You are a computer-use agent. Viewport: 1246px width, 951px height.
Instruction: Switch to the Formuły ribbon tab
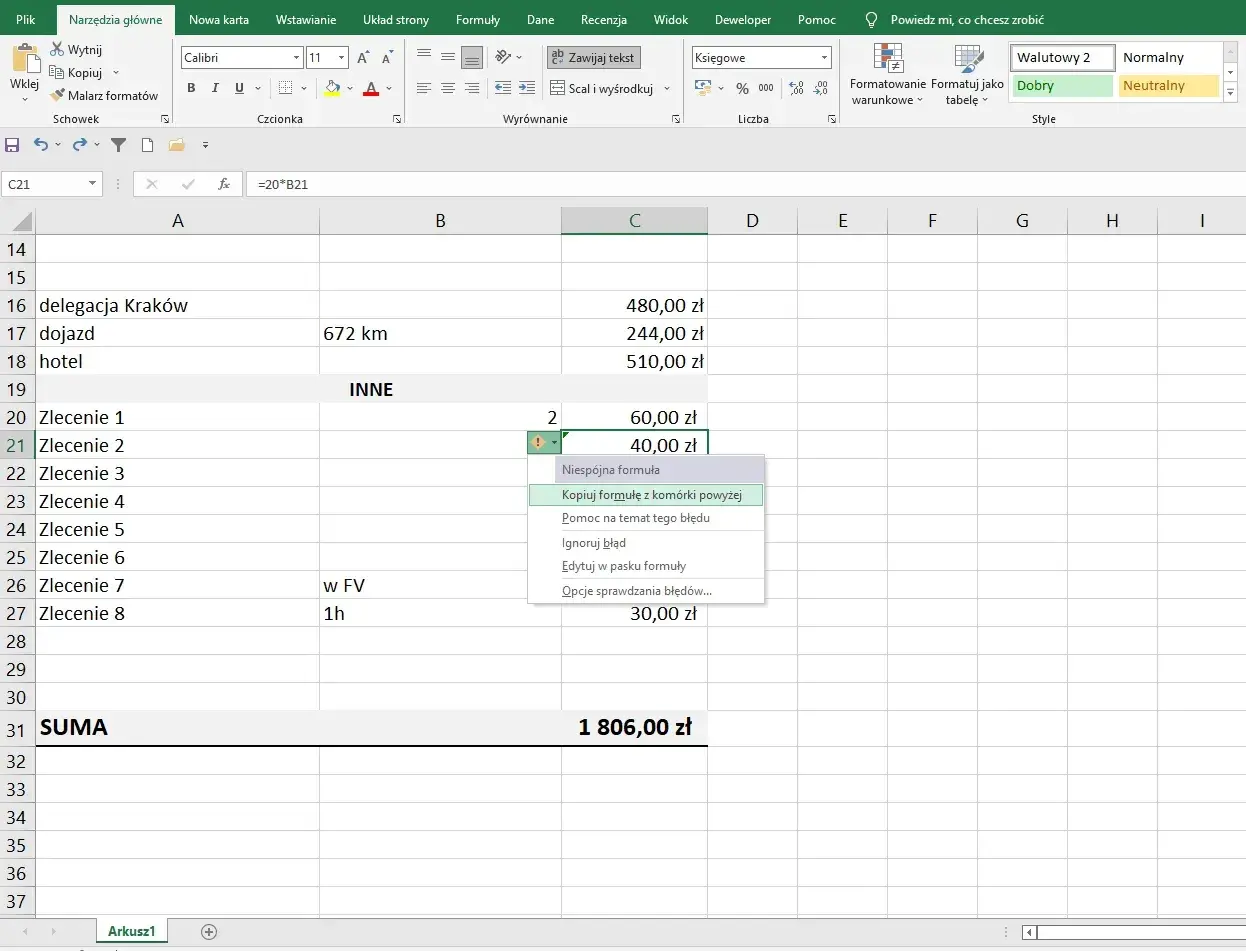coord(478,20)
